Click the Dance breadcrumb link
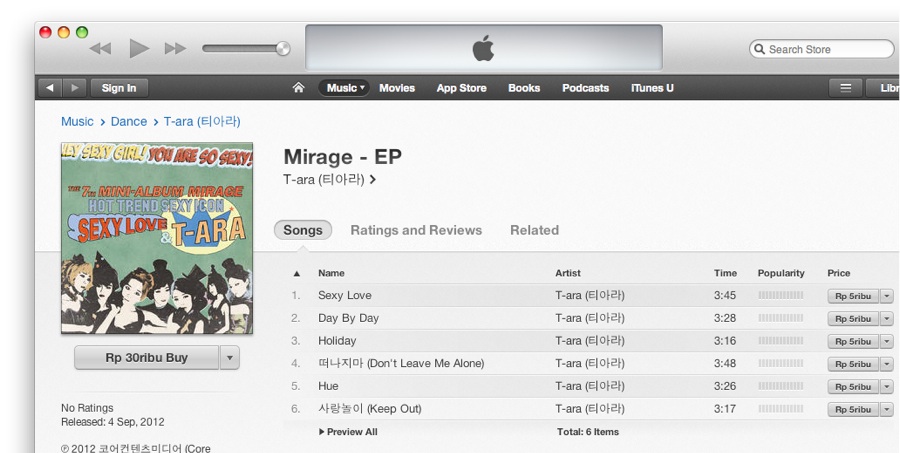Image resolution: width=900 pixels, height=453 pixels. tap(129, 122)
